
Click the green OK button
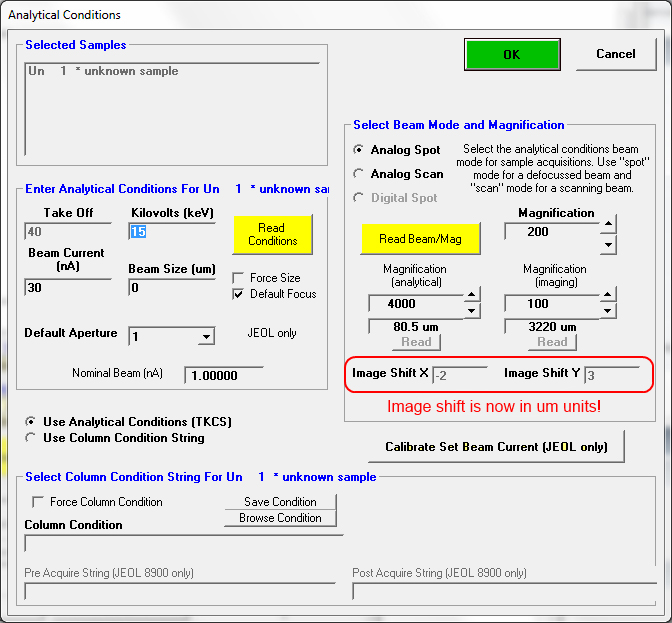tap(511, 55)
